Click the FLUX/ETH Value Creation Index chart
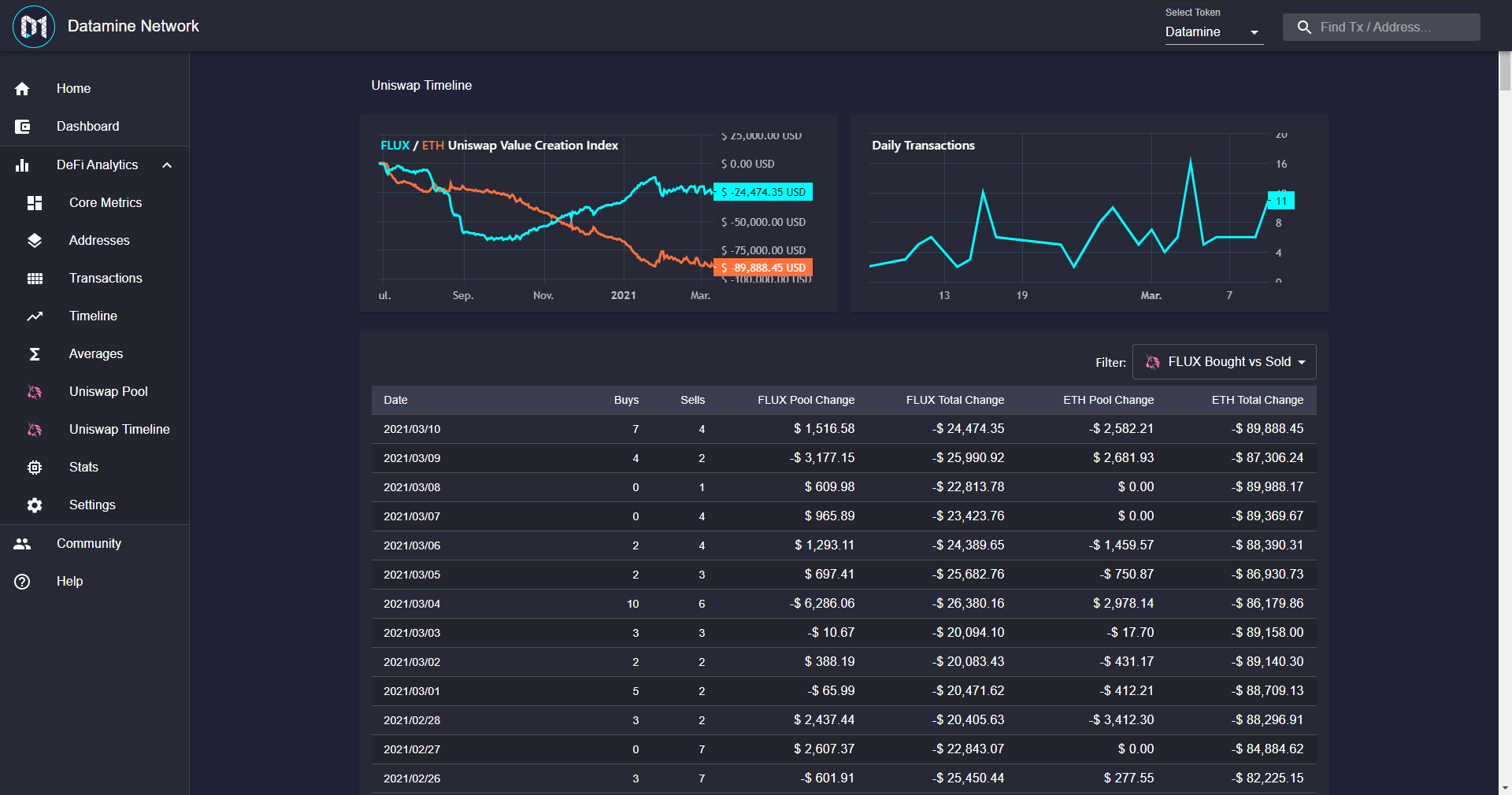This screenshot has height=795, width=1512. click(598, 214)
